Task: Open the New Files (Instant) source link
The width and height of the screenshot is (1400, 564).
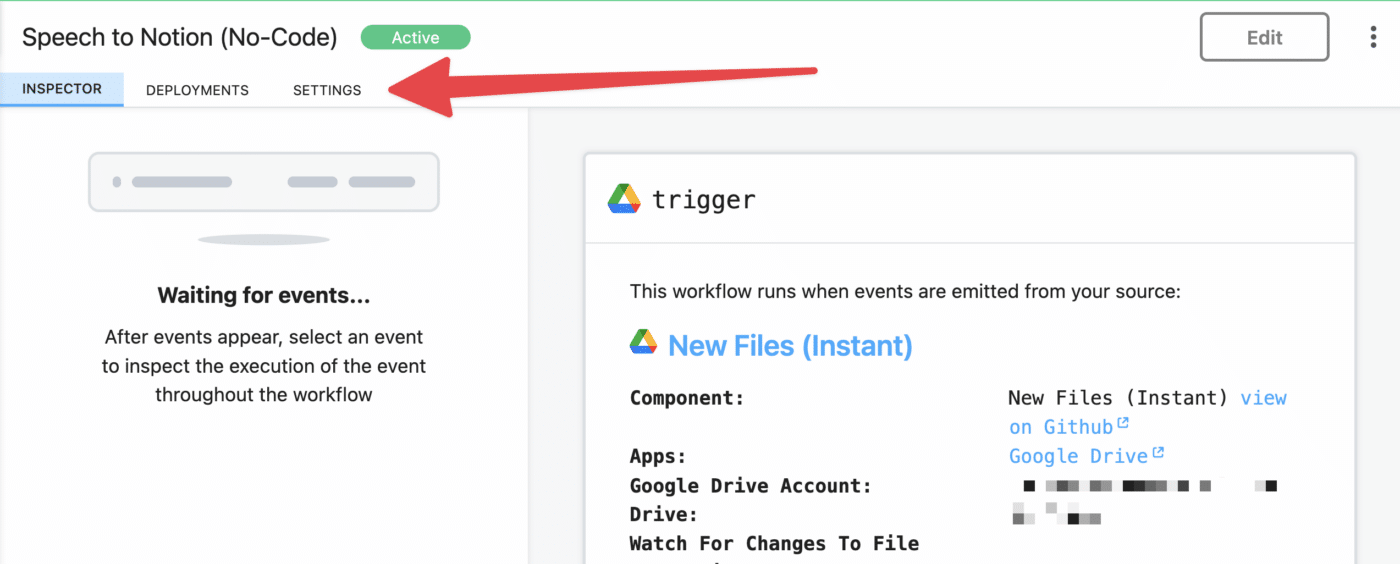Action: pyautogui.click(x=790, y=346)
